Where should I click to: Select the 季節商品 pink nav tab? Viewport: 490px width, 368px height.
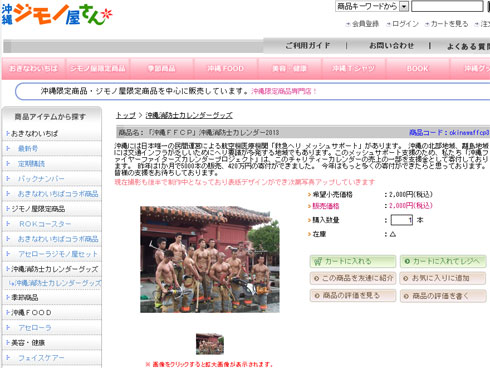click(x=162, y=69)
